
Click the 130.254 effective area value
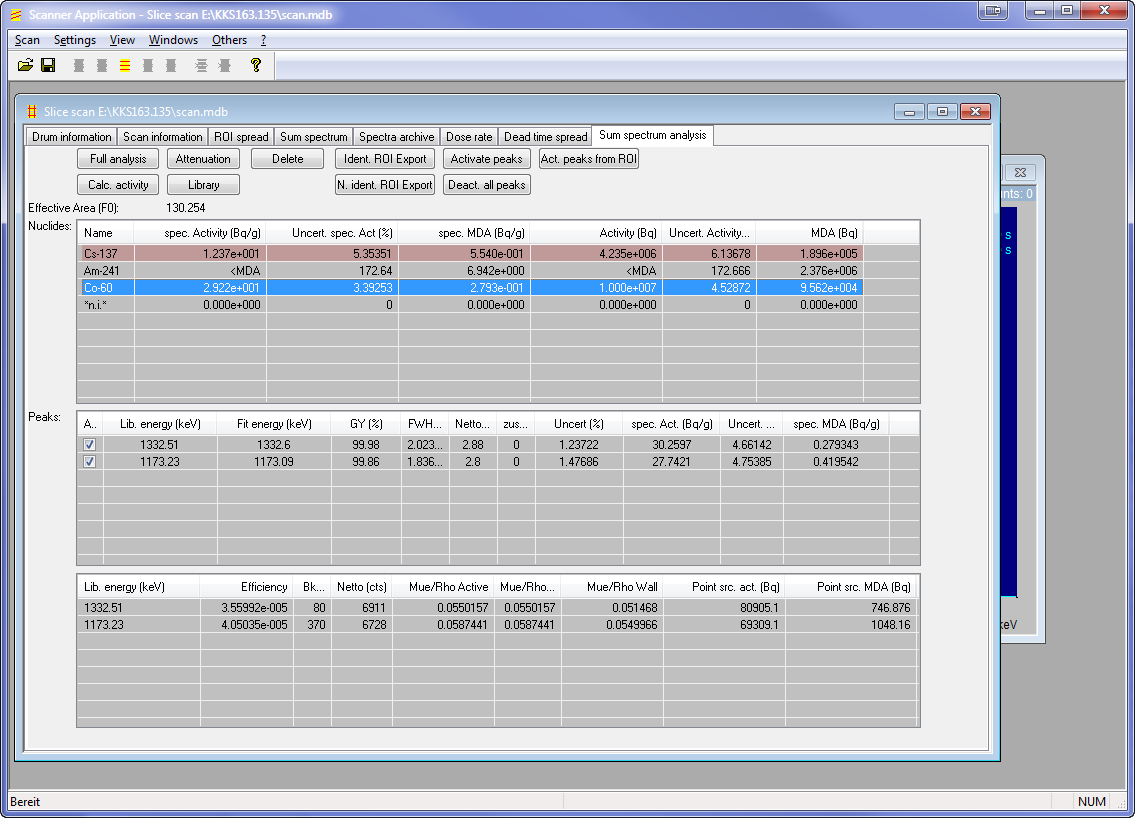point(186,208)
